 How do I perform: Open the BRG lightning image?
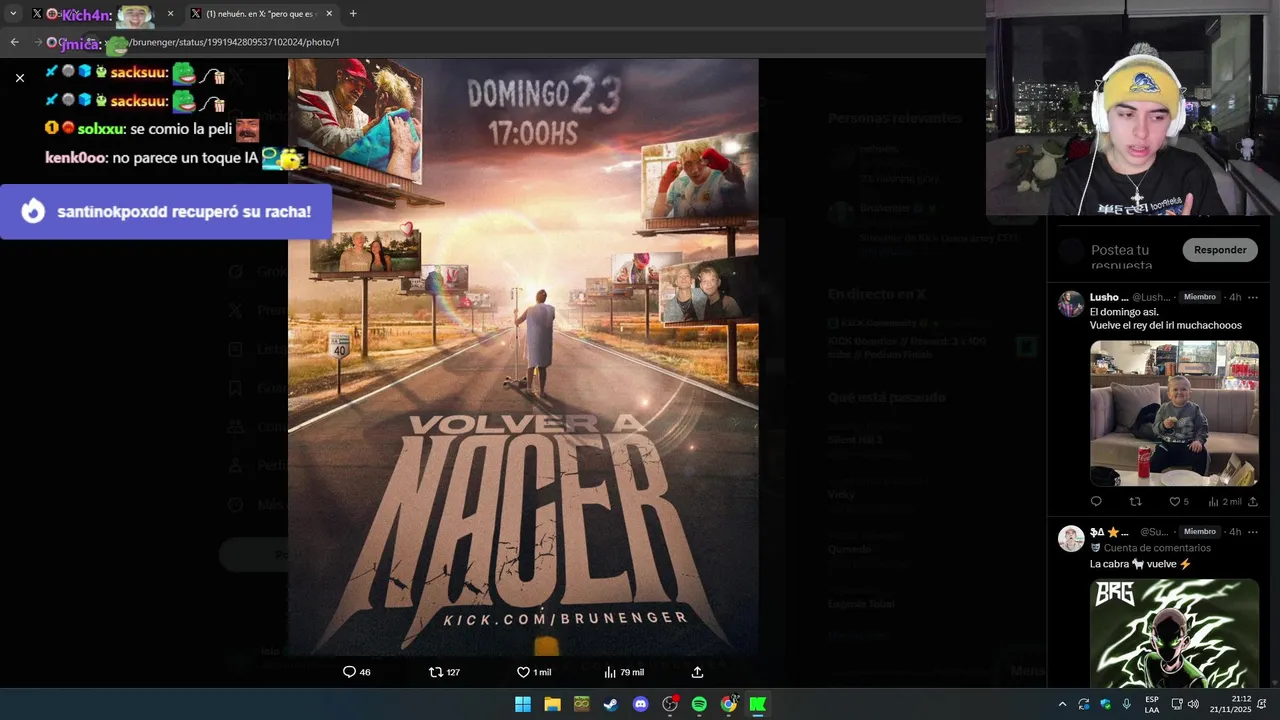coord(1174,632)
